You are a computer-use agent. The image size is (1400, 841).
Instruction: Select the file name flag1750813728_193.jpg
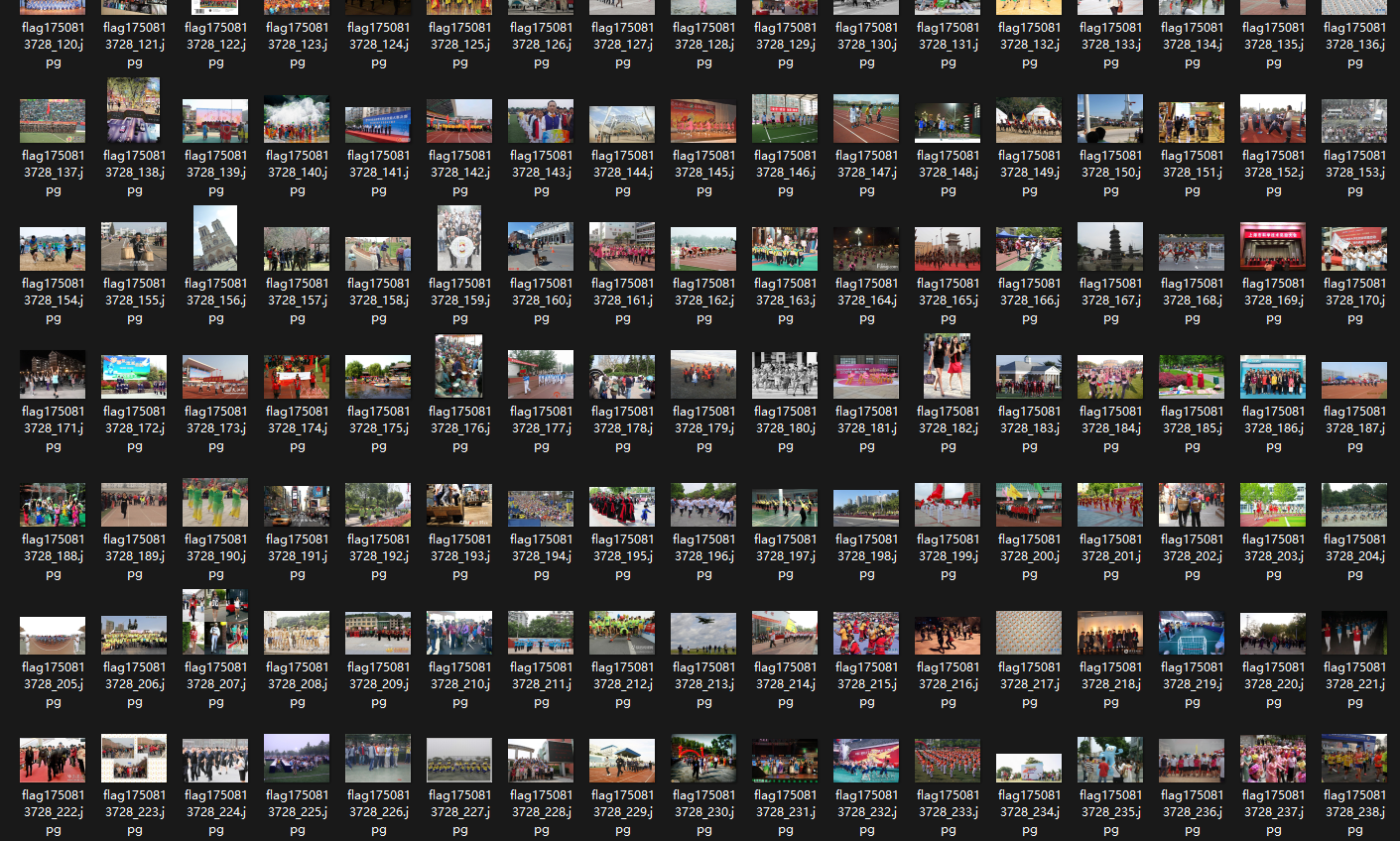coord(459,556)
